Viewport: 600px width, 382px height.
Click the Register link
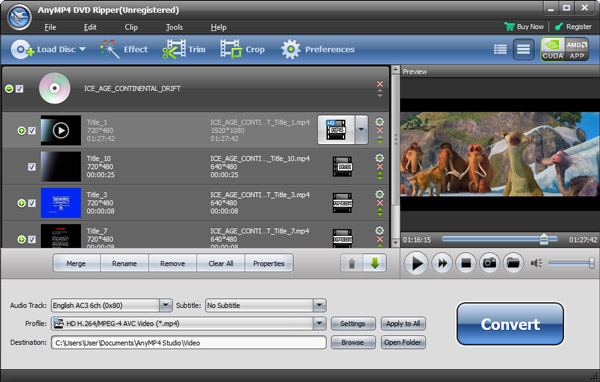pos(573,26)
